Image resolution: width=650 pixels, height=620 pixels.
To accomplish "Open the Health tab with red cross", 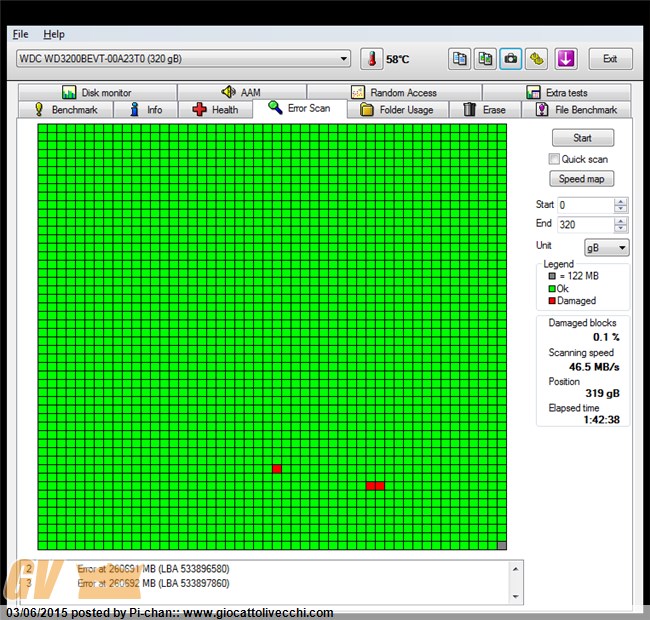I will pyautogui.click(x=215, y=110).
